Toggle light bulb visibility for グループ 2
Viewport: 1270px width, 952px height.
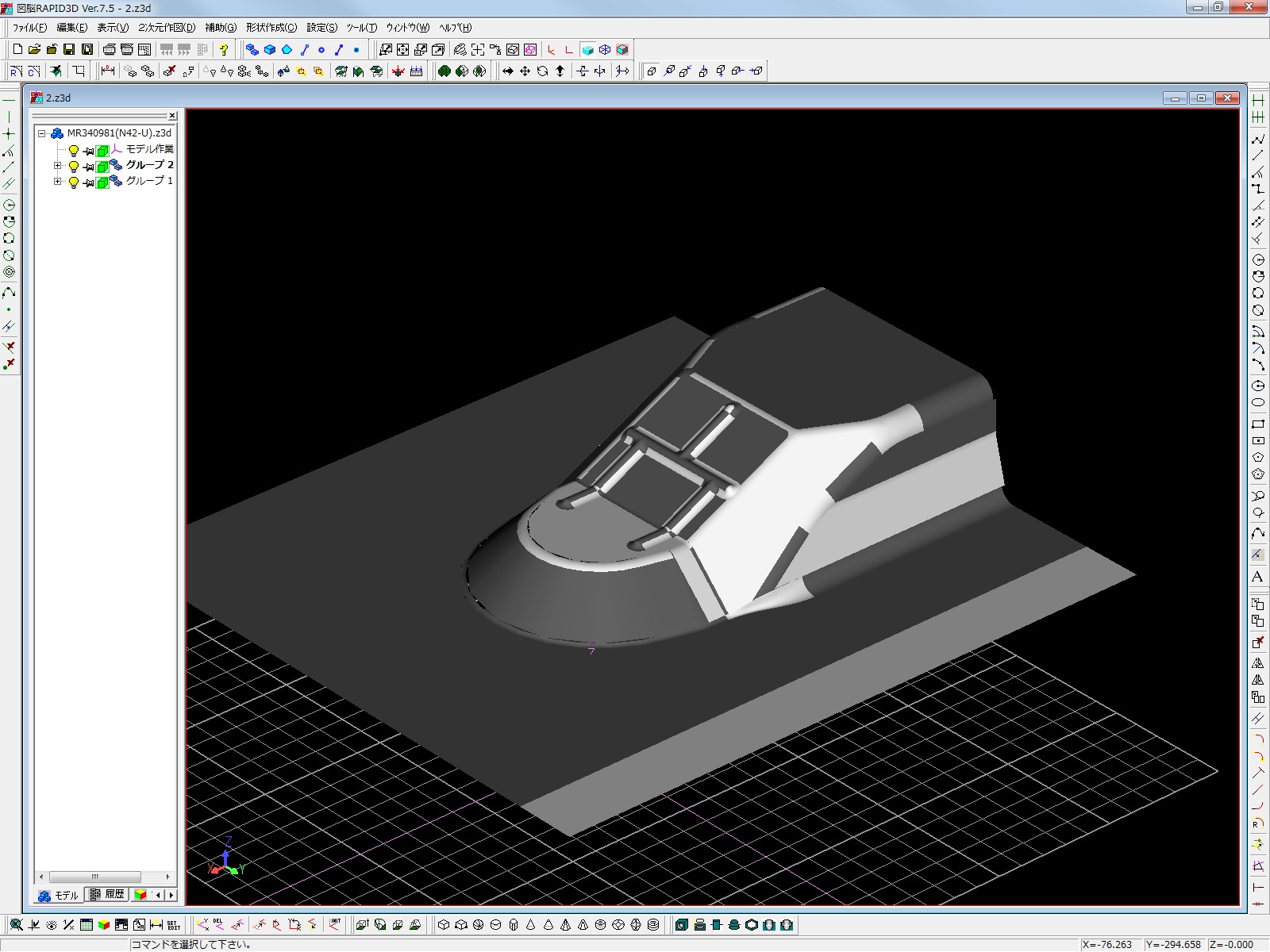point(74,166)
